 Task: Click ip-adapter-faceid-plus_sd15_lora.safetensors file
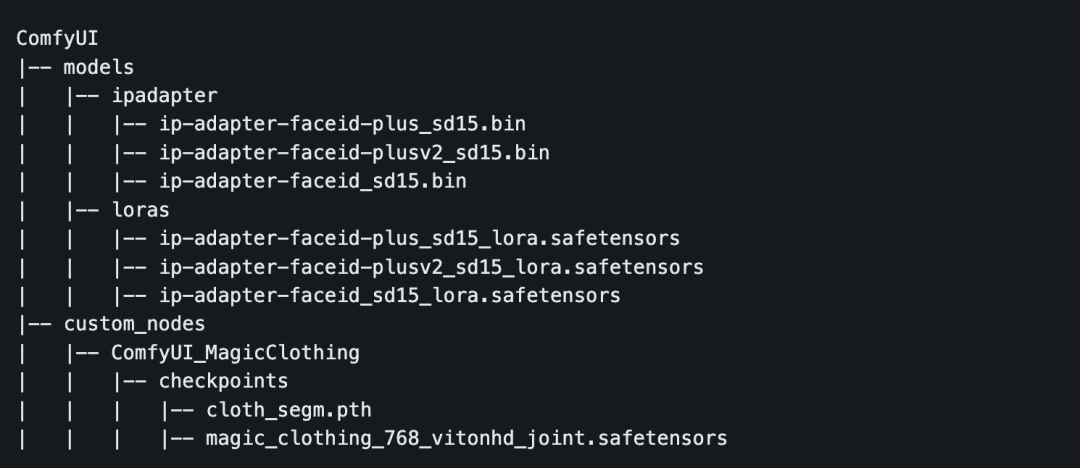point(419,239)
